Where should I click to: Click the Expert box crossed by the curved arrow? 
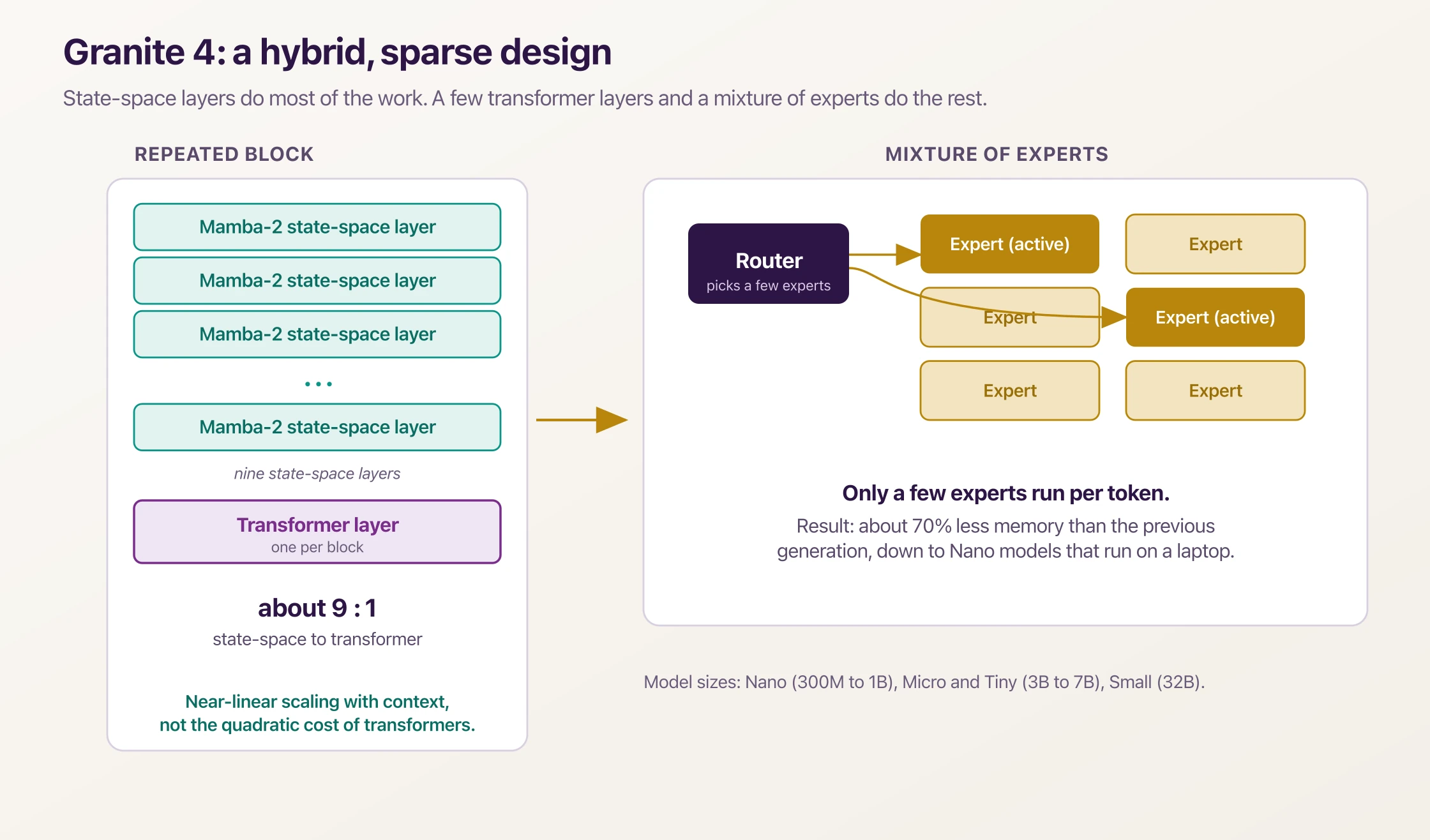[1010, 317]
